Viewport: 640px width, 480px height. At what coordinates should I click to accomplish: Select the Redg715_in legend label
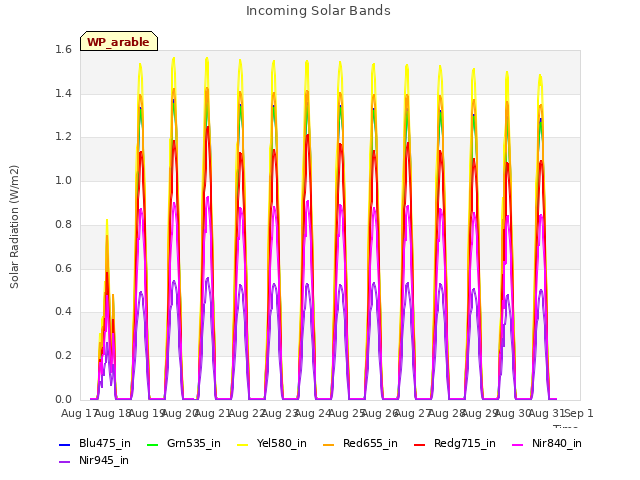coord(465,444)
